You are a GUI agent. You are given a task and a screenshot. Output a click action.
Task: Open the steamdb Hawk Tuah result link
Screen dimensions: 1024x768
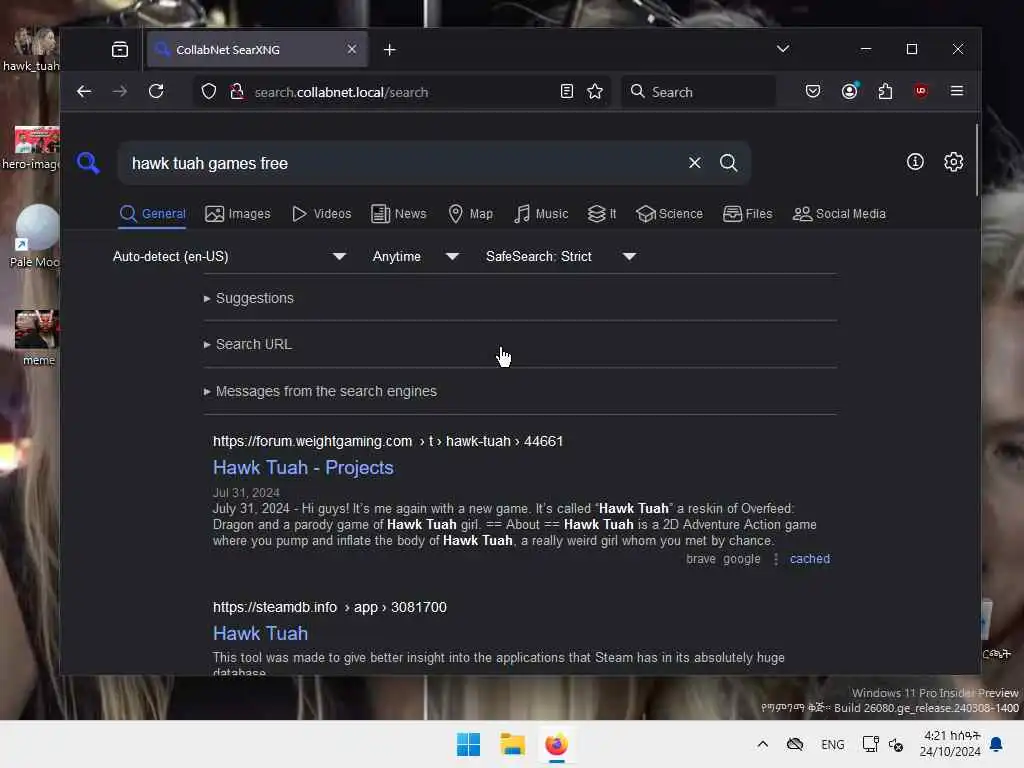click(x=260, y=633)
